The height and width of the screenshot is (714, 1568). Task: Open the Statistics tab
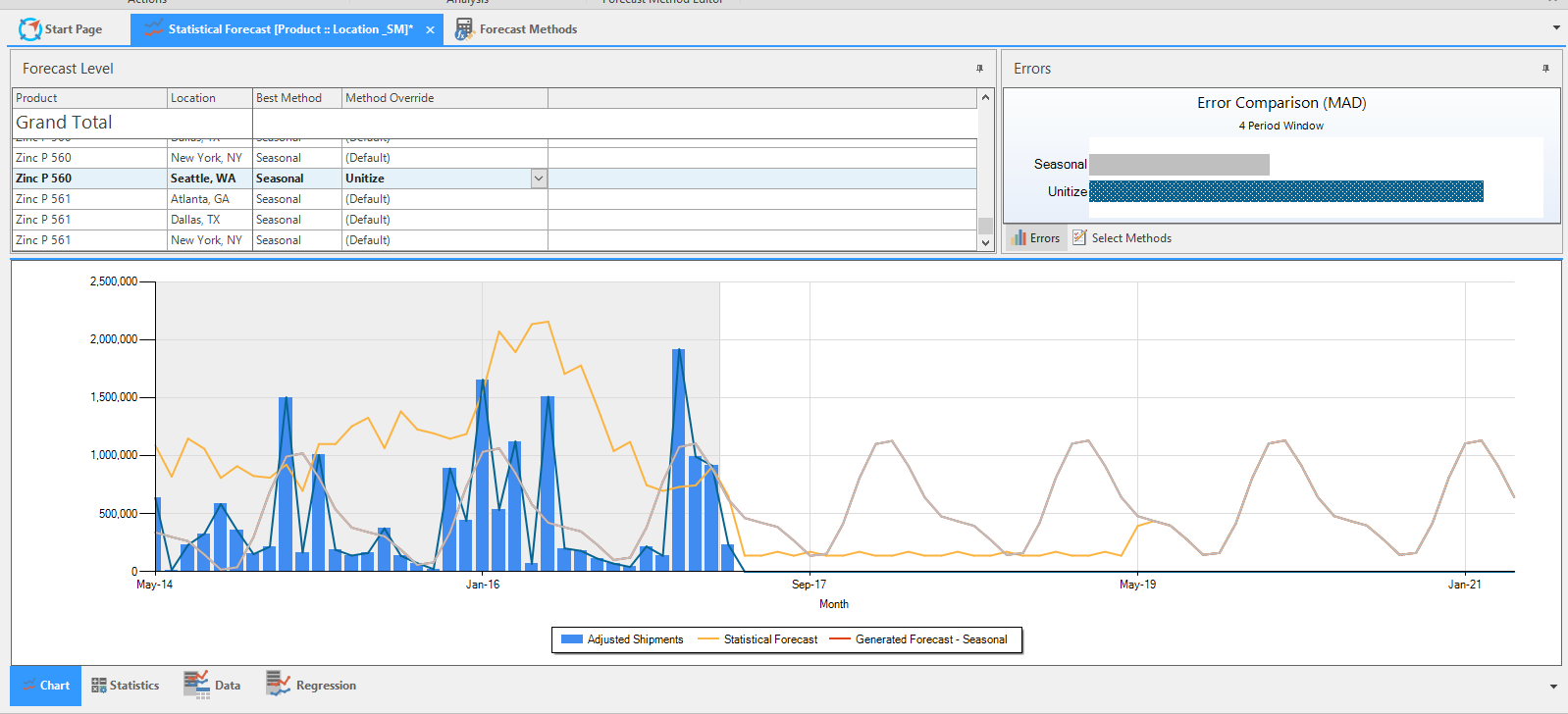[x=126, y=686]
